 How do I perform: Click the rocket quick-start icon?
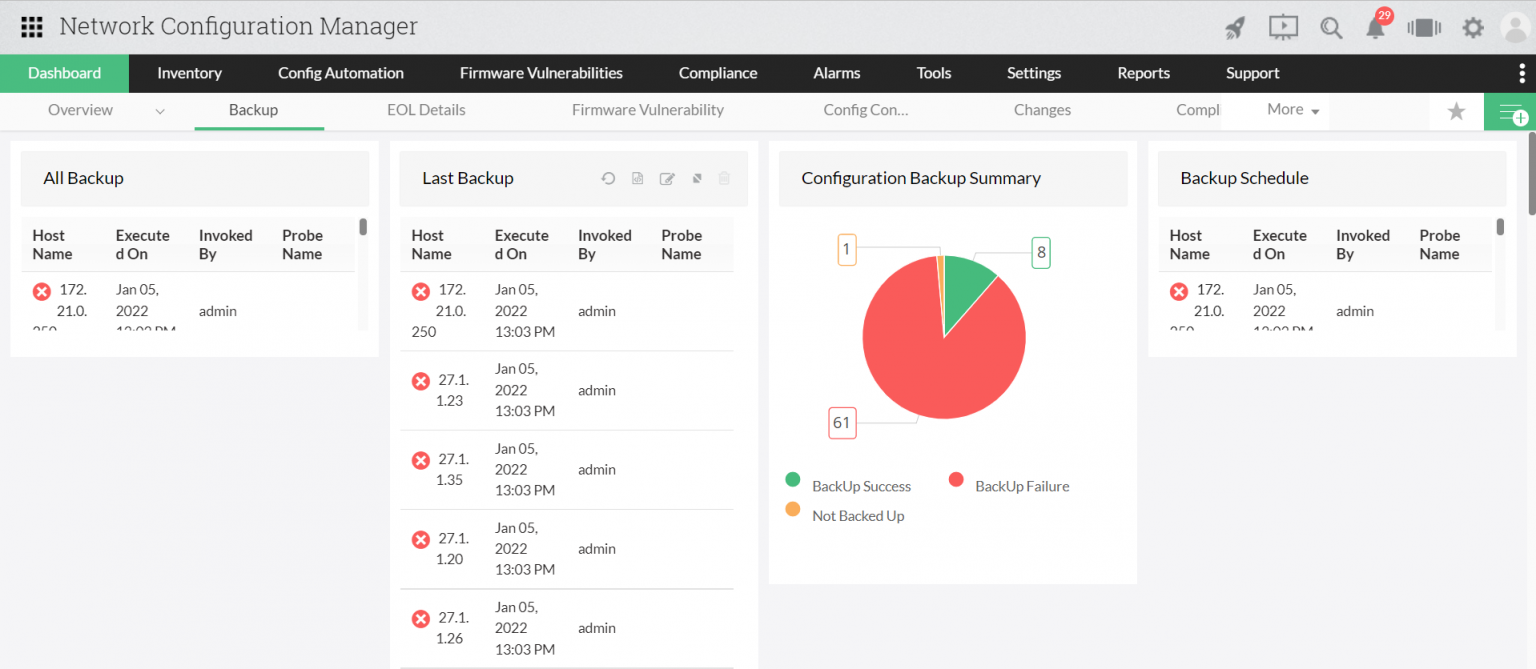1235,28
